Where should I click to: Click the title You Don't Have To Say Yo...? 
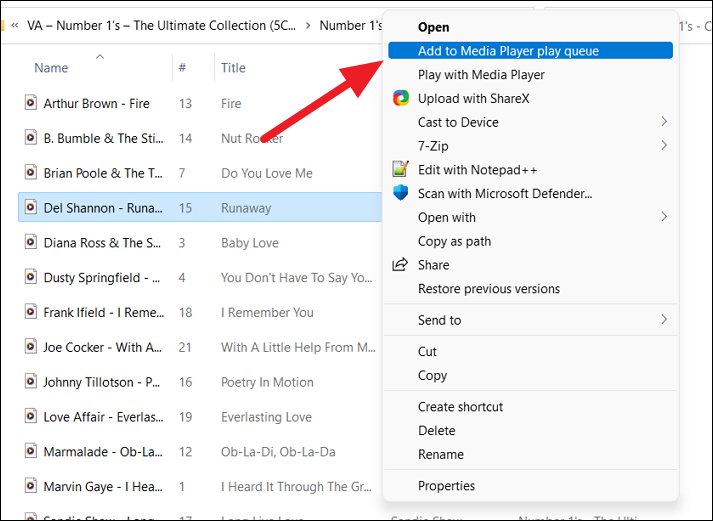tap(296, 278)
